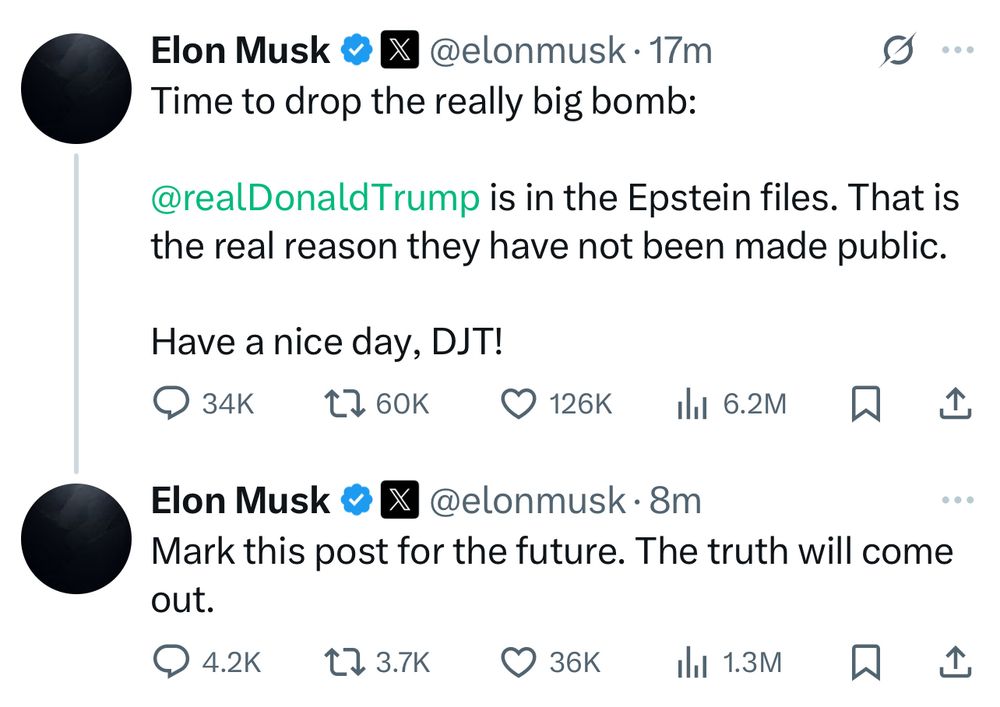Open the @elonmusk handle on the first post
The image size is (1000, 707).
pos(527,50)
